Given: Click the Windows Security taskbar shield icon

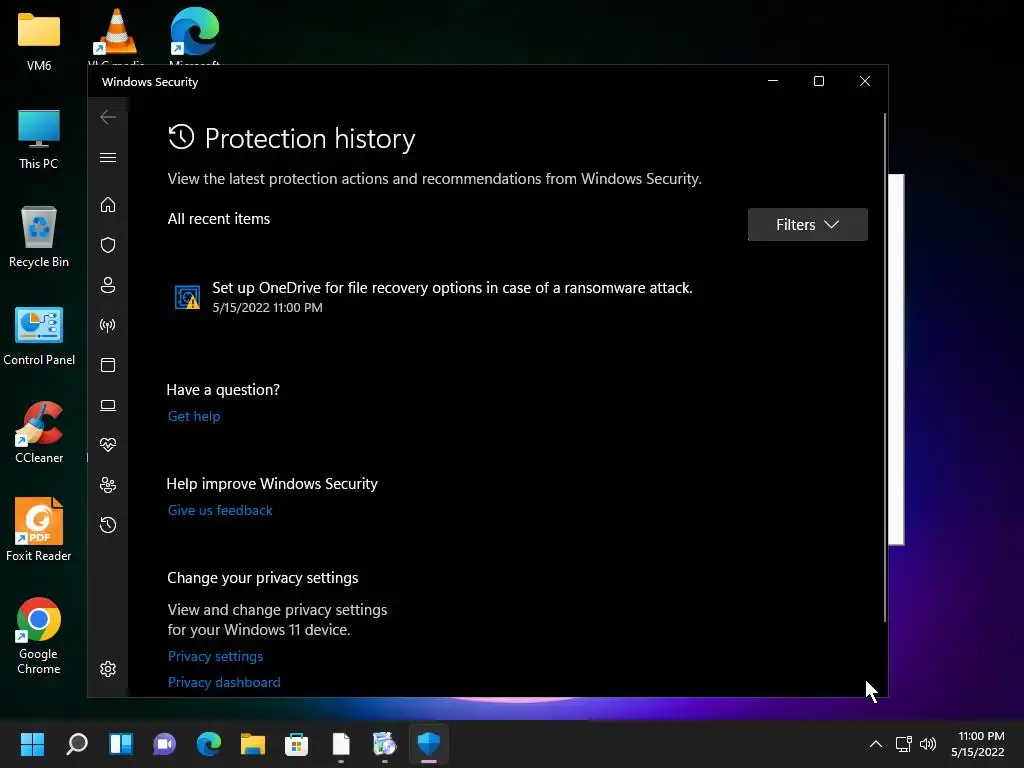Looking at the screenshot, I should tap(429, 744).
